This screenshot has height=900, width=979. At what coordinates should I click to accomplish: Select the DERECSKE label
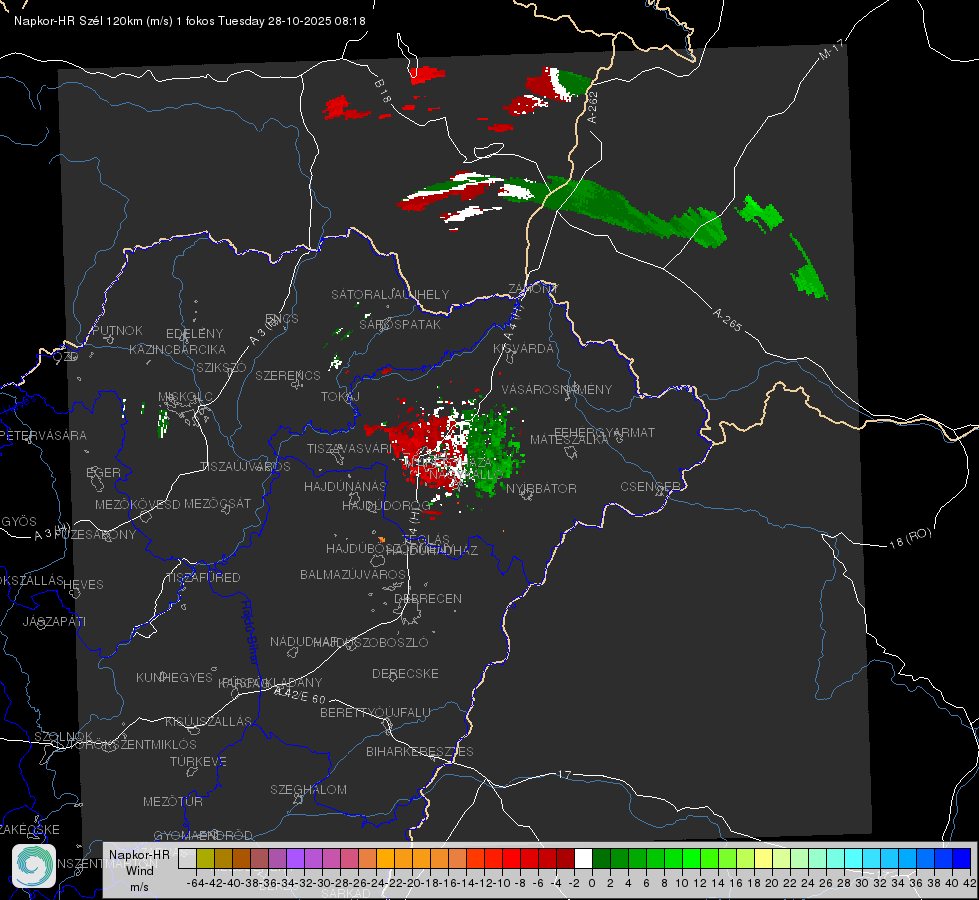point(405,673)
